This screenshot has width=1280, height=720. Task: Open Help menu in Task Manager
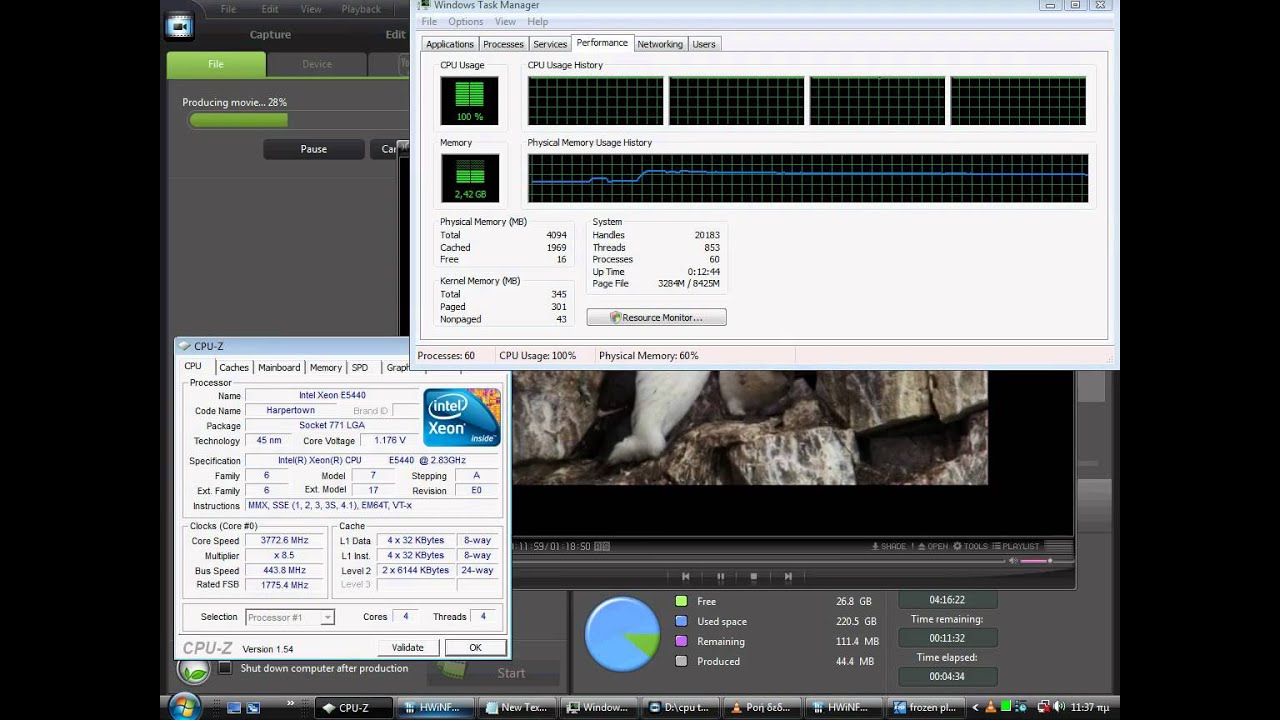tap(538, 21)
